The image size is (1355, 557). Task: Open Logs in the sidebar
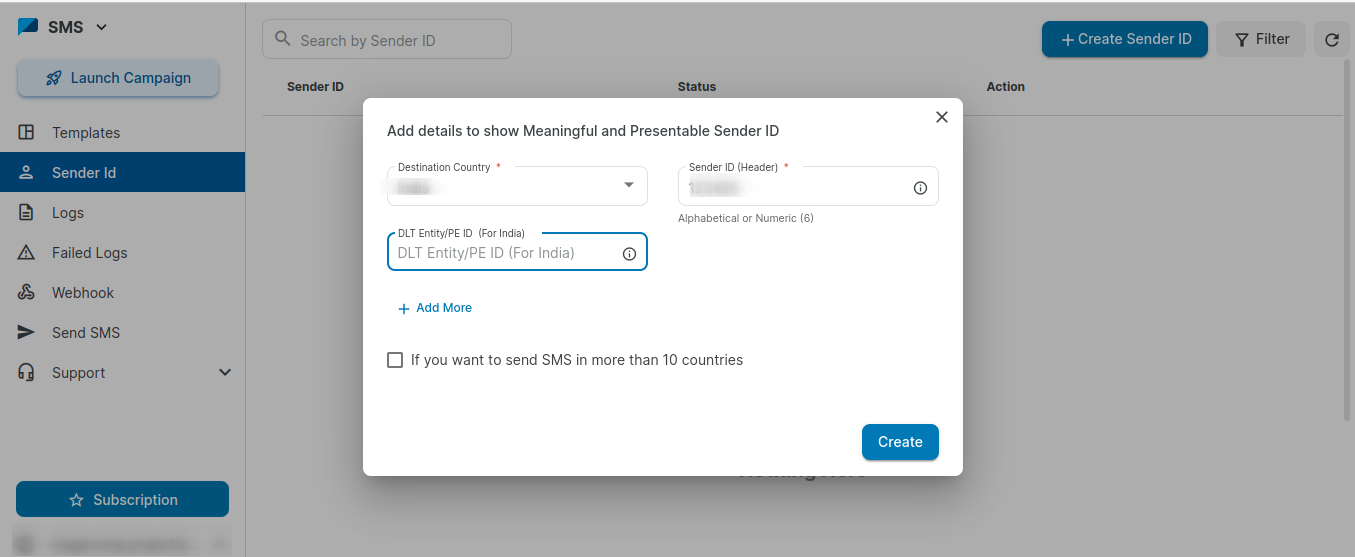(x=68, y=213)
